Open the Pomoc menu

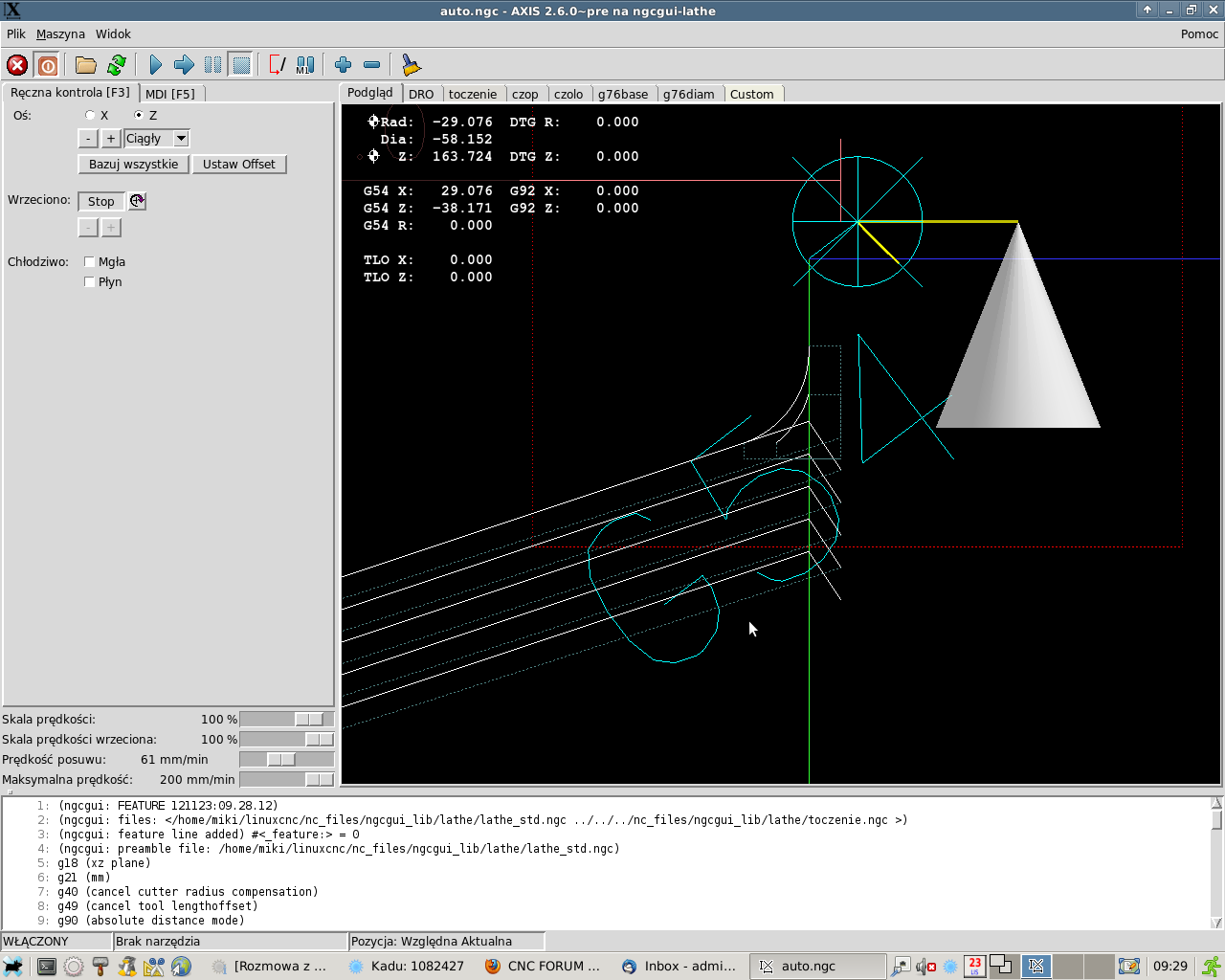click(x=1199, y=33)
